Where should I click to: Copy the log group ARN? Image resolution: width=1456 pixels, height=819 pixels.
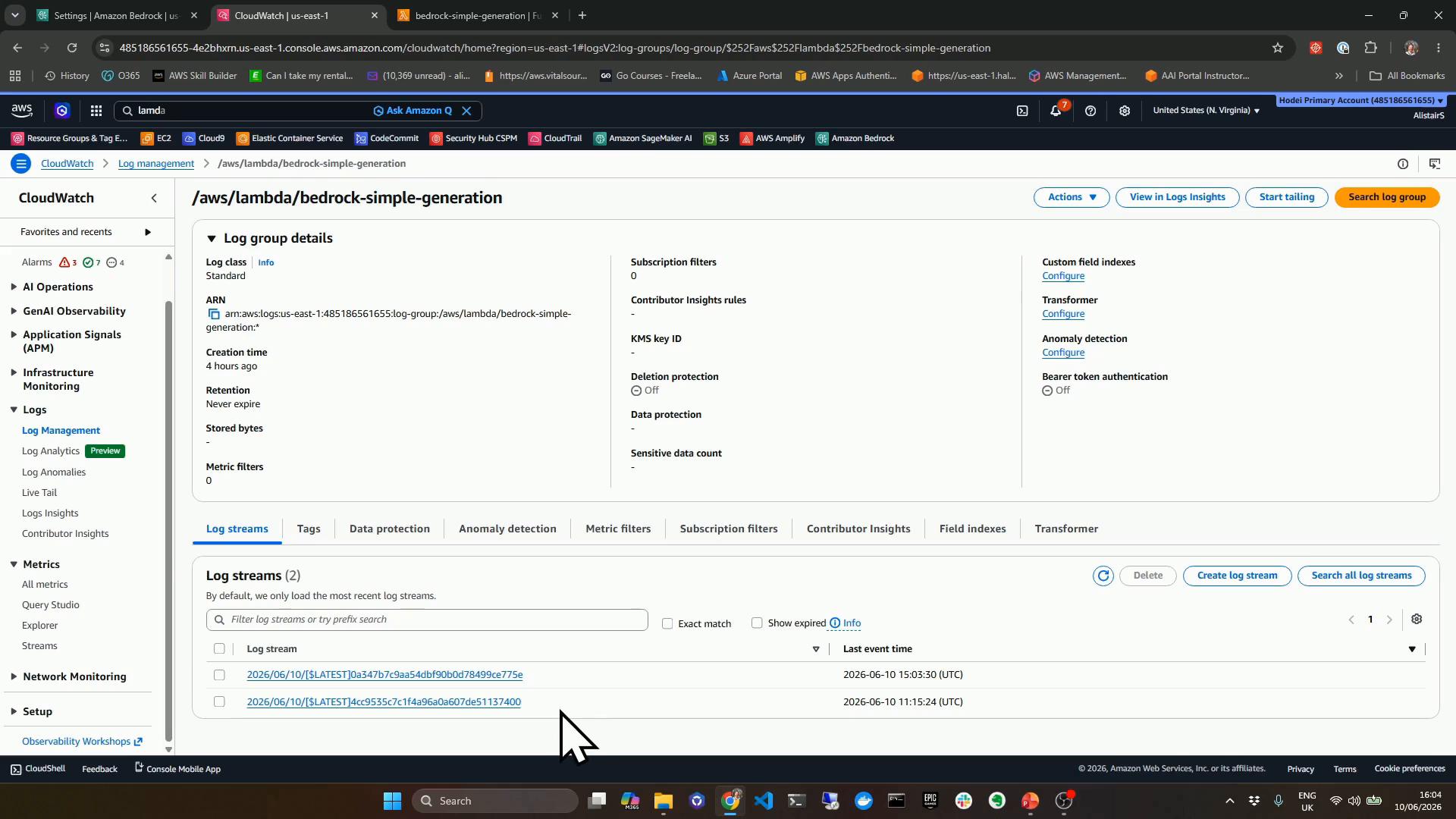tap(214, 314)
